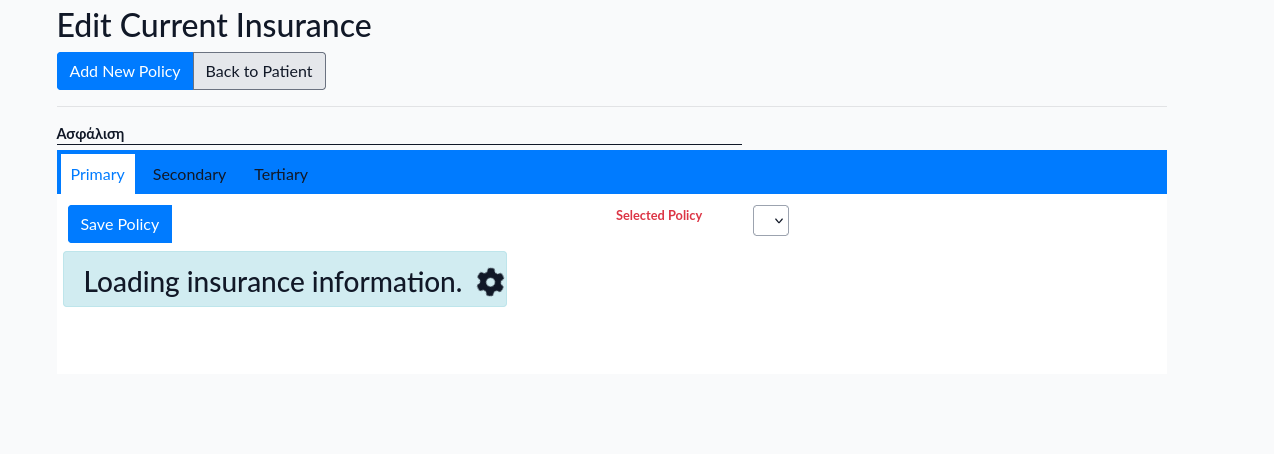Image resolution: width=1274 pixels, height=454 pixels.
Task: Open the Secondary insurance tab
Action: point(189,174)
